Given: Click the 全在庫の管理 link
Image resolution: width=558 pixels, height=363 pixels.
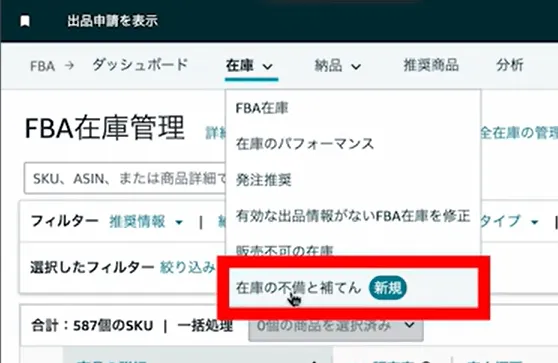Looking at the screenshot, I should pos(518,133).
